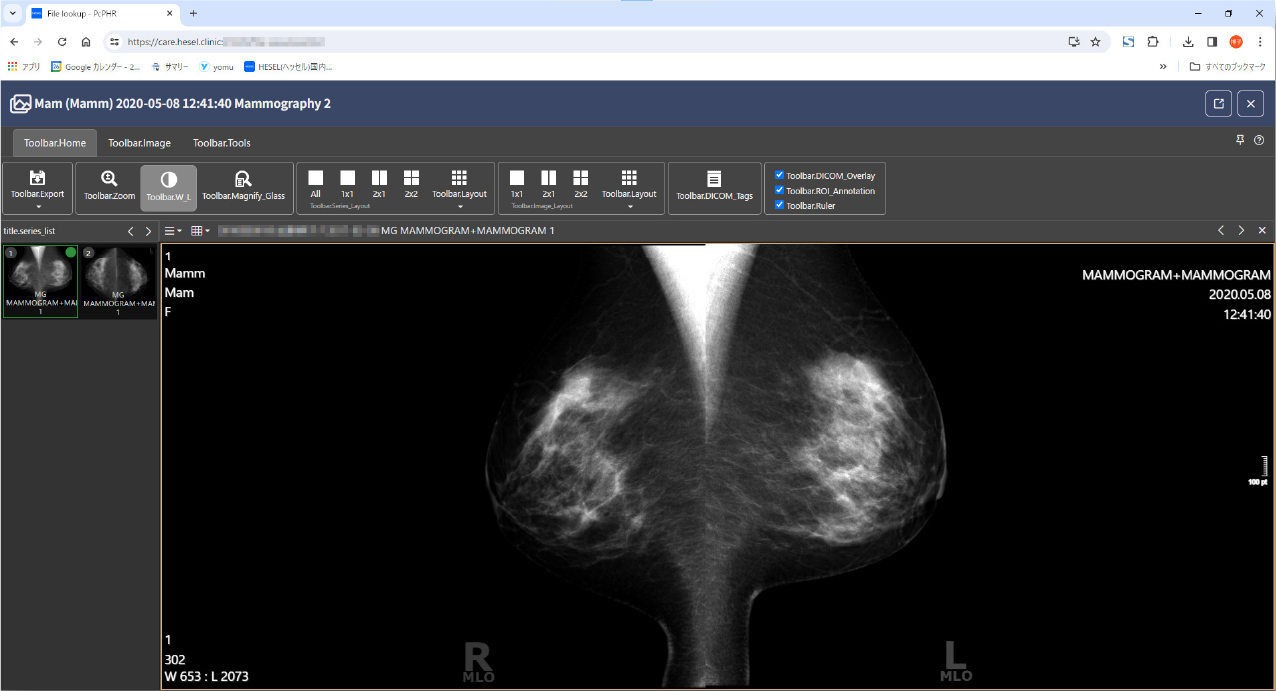The width and height of the screenshot is (1276, 691).
Task: Go to next image in viewport header
Action: 1241,231
